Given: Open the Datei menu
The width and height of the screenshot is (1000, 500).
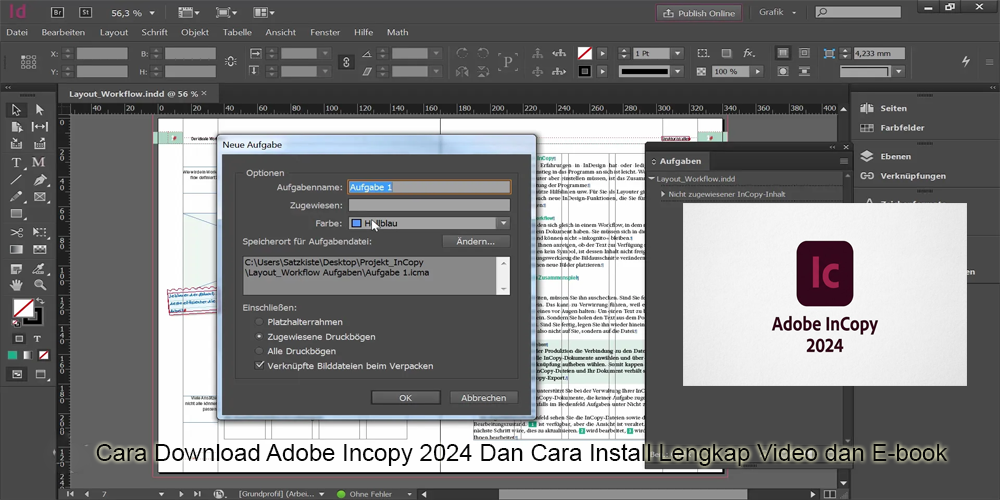Looking at the screenshot, I should (x=17, y=32).
